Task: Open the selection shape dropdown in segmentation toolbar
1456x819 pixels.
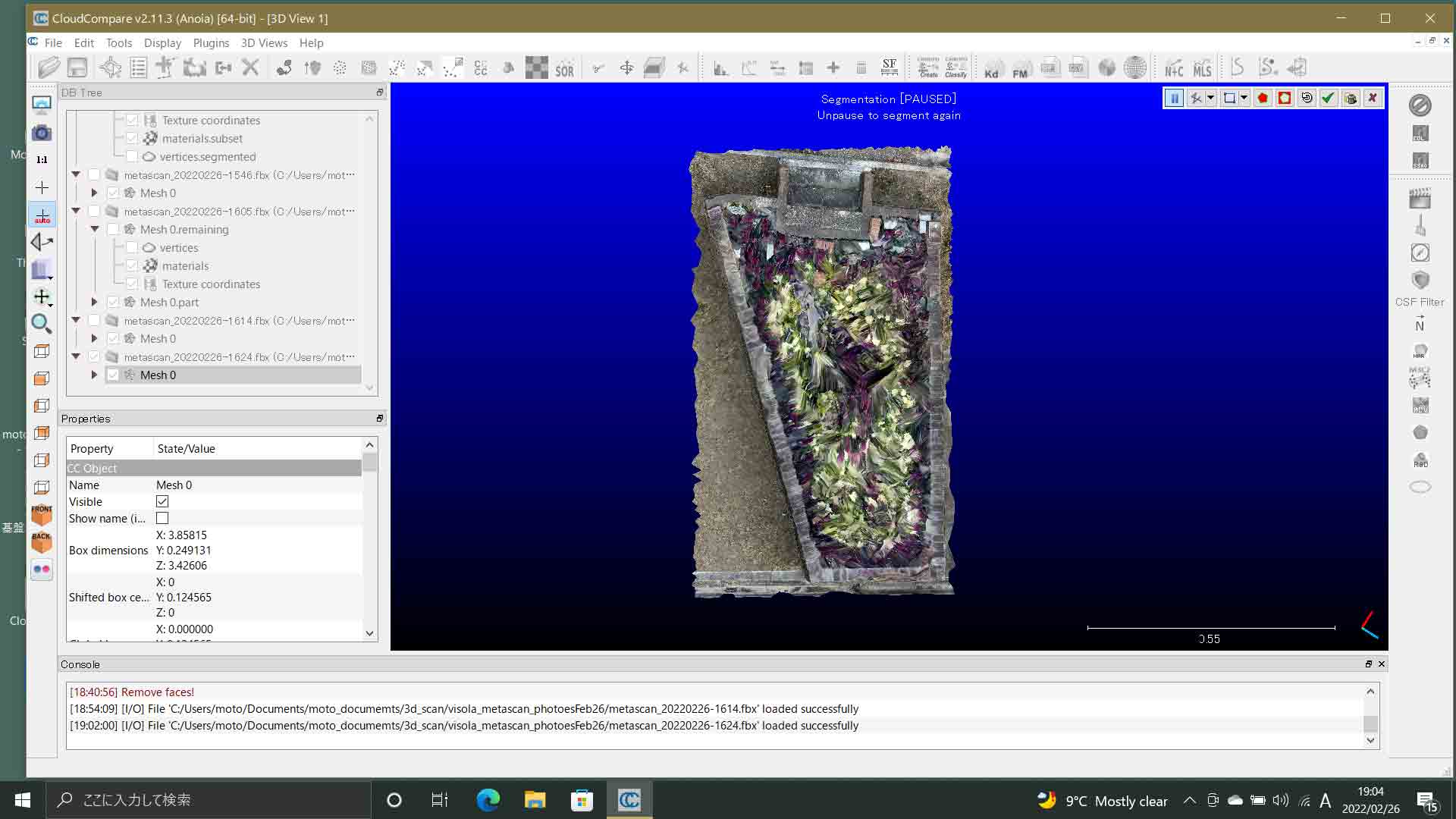Action: (1244, 98)
